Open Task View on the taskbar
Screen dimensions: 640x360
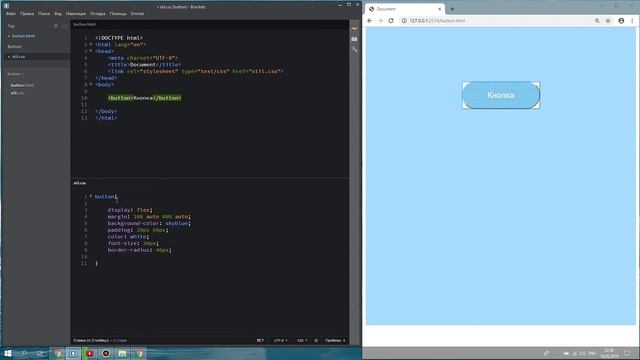pos(40,353)
